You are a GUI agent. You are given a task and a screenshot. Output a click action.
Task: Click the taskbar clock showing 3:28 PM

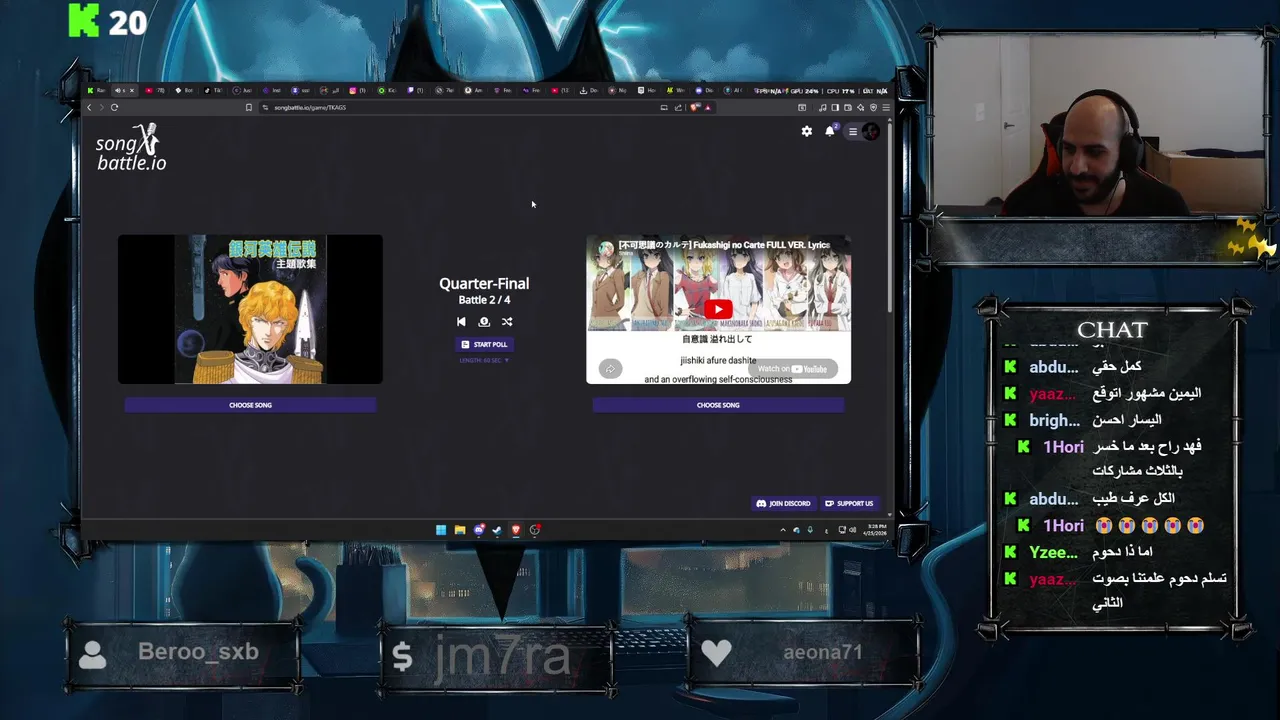(877, 530)
